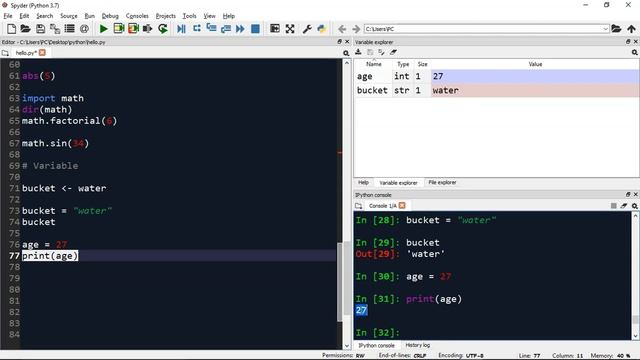Change to parent directory up arrow
The image size is (640, 360).
click(x=631, y=29)
